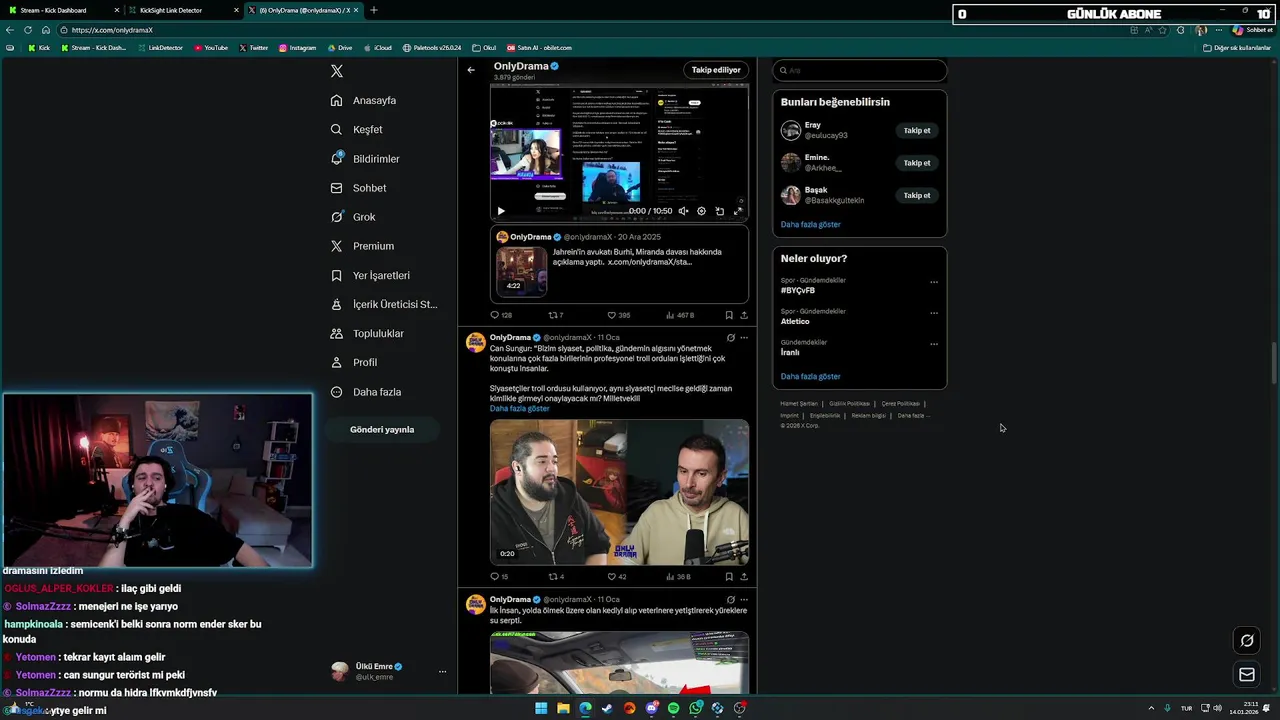Open Grok from the sidebar
The width and height of the screenshot is (1280, 720).
pyautogui.click(x=353, y=217)
